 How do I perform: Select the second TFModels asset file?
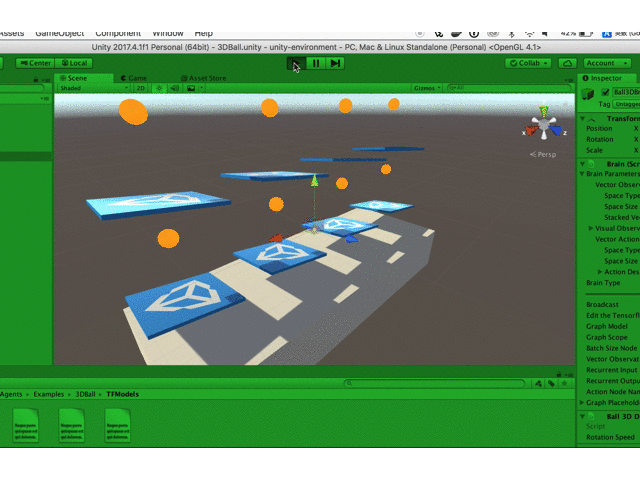click(x=71, y=425)
